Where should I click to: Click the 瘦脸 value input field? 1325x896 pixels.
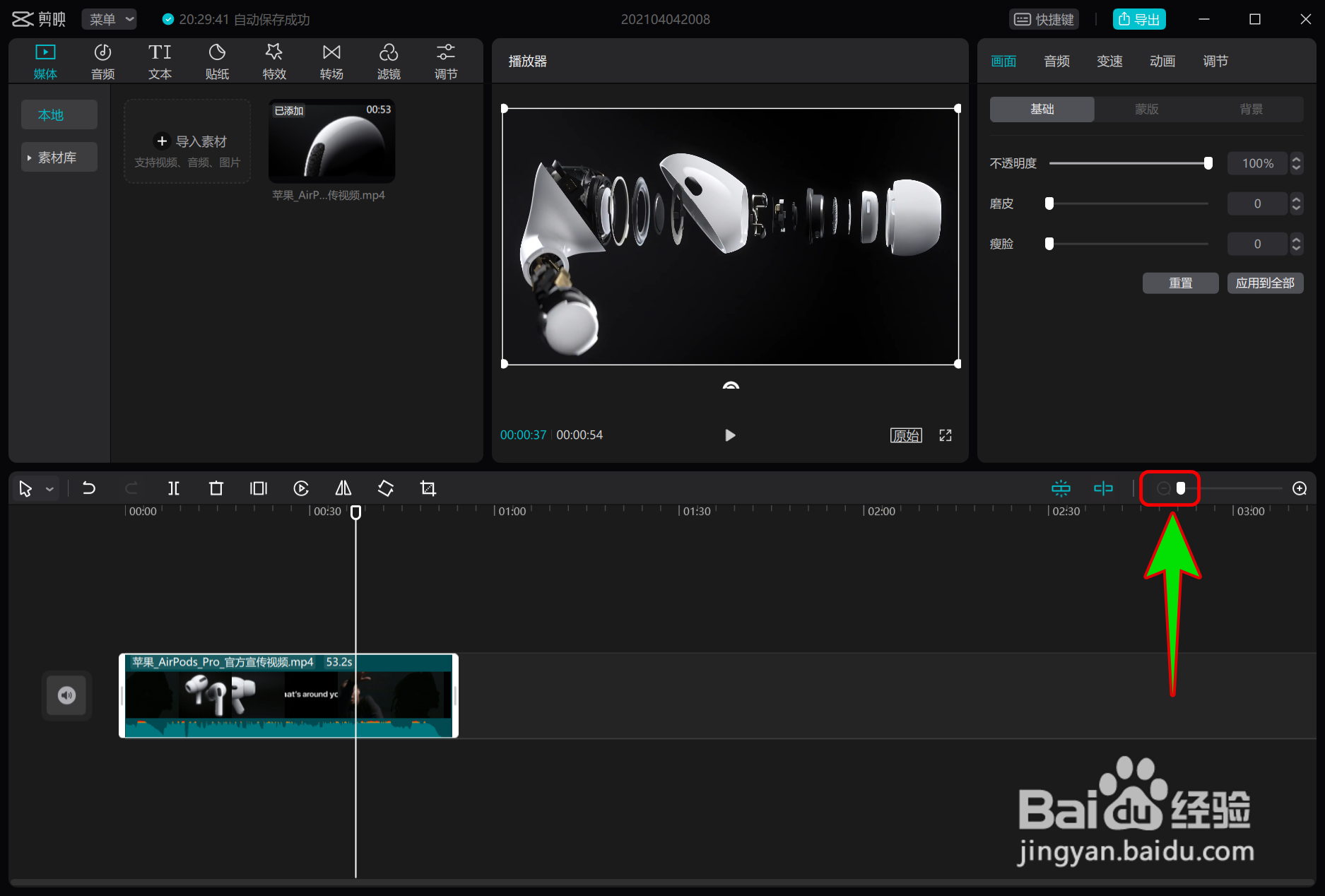pos(1258,244)
